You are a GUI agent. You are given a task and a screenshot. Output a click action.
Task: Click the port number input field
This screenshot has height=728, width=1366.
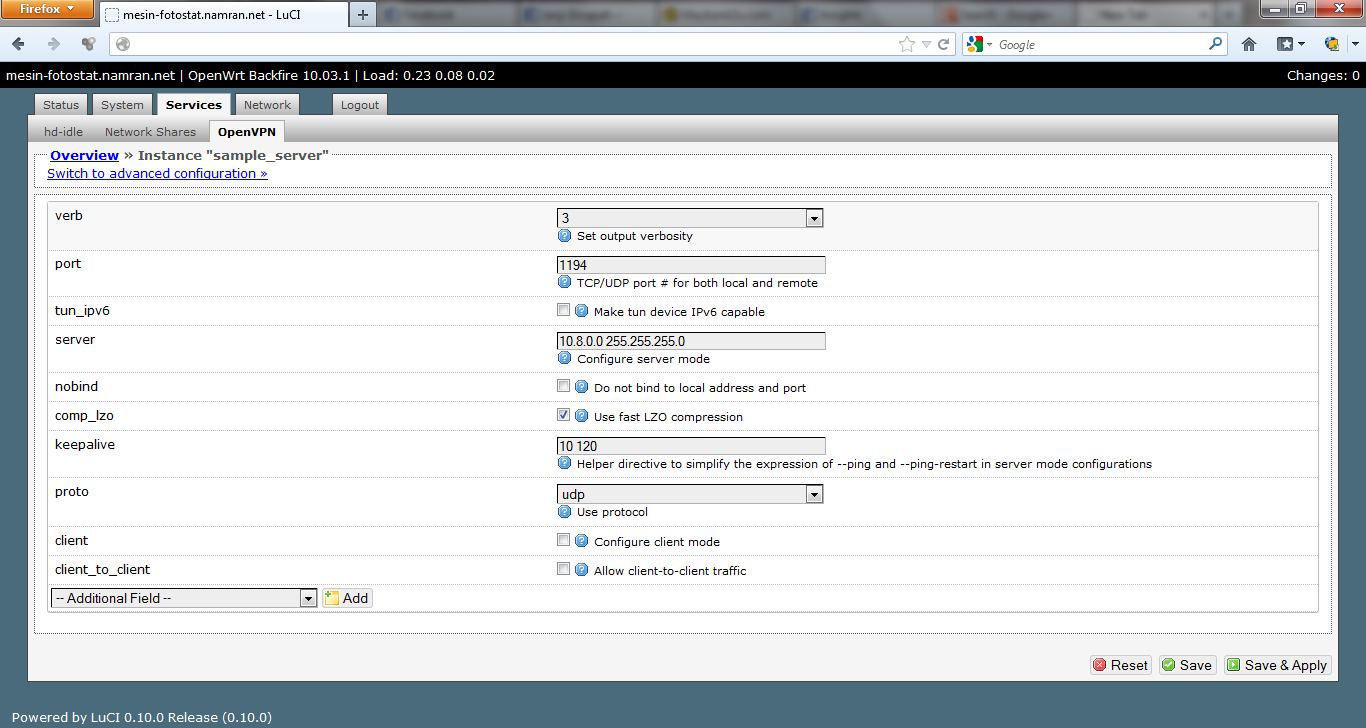pos(690,265)
